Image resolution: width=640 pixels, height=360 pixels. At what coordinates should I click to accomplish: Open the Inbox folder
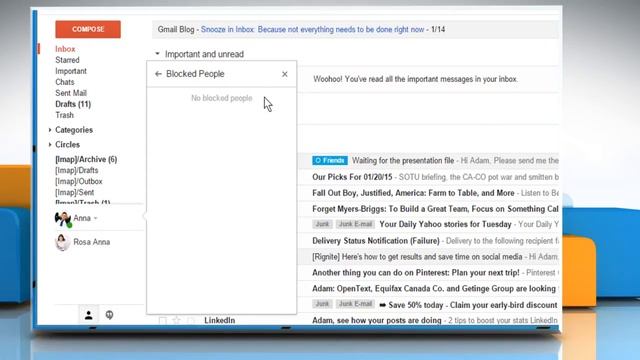point(65,49)
